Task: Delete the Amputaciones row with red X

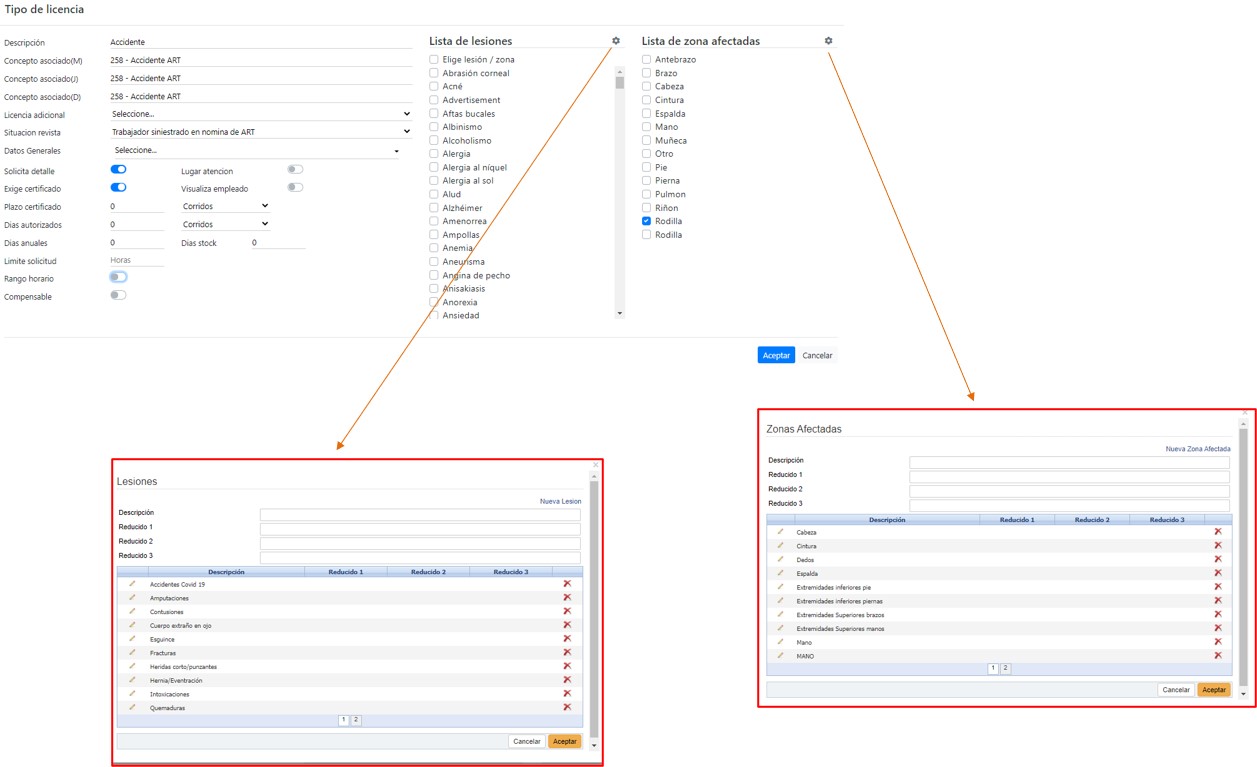Action: 567,597
